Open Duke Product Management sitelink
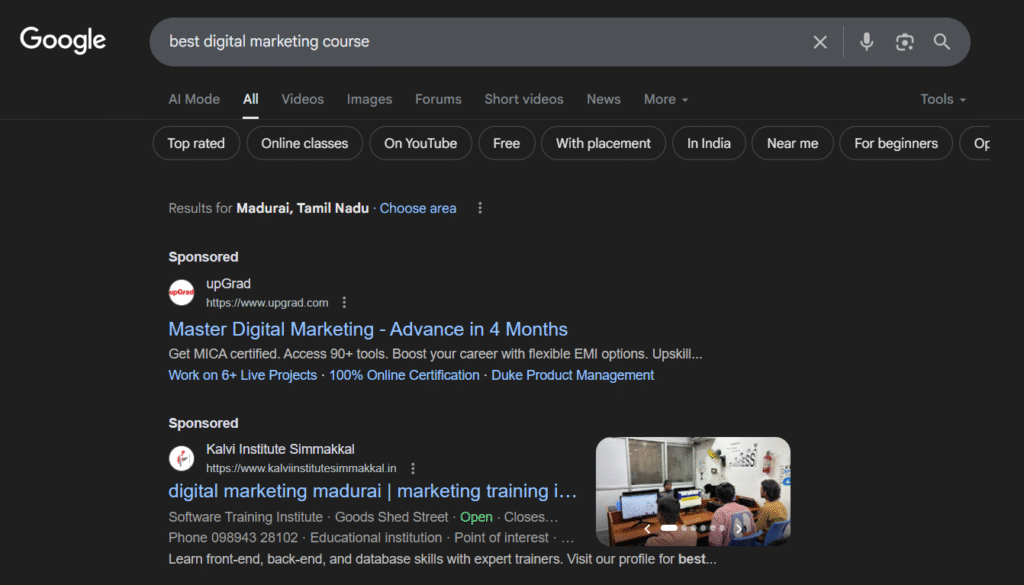This screenshot has width=1024, height=585. click(572, 375)
